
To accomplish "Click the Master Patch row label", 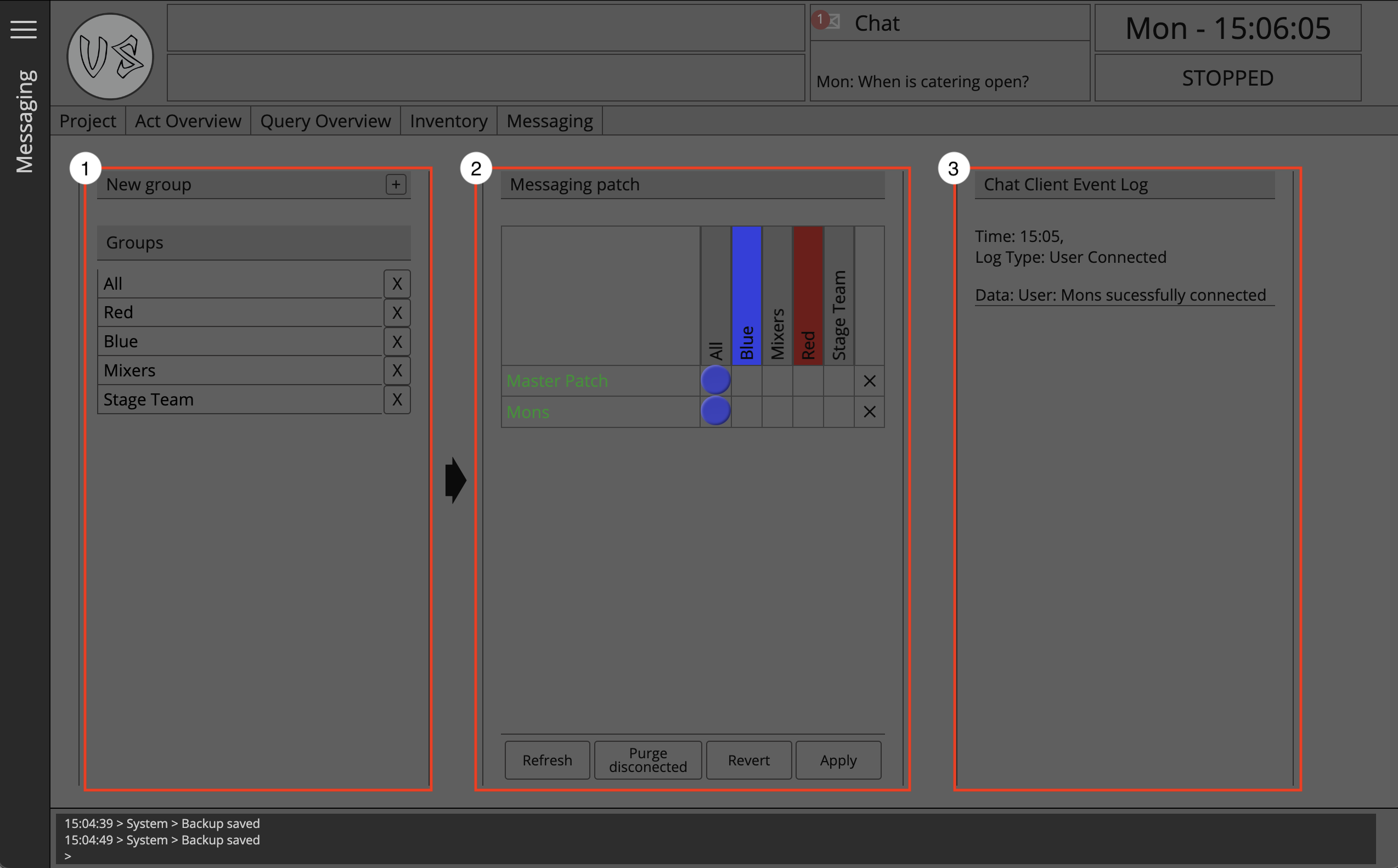I will point(601,381).
